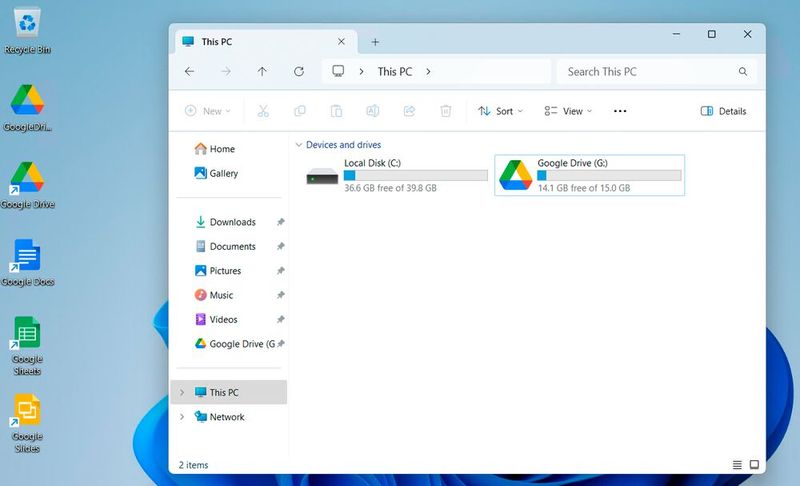The image size is (800, 486).
Task: Click This PC in the address bar
Action: pyautogui.click(x=394, y=71)
